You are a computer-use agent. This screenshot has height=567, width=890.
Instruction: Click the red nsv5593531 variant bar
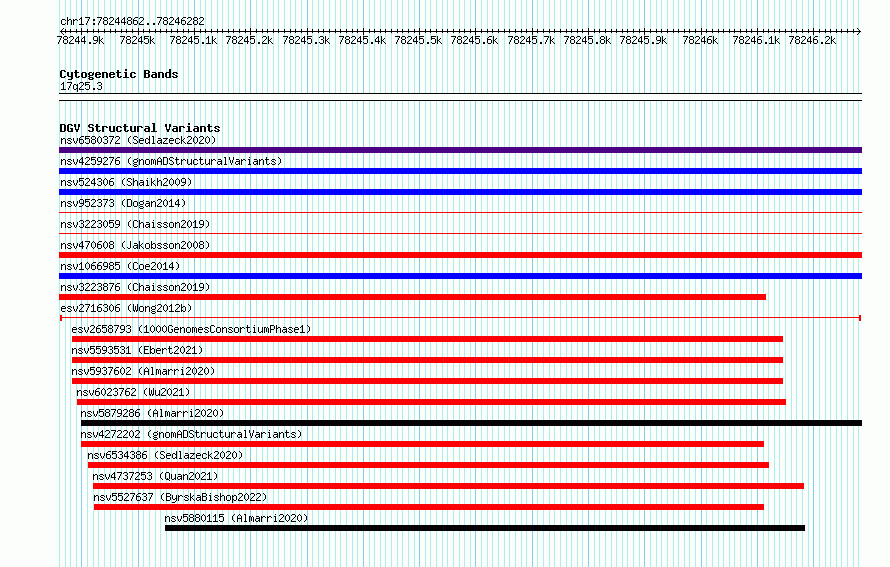pos(427,360)
